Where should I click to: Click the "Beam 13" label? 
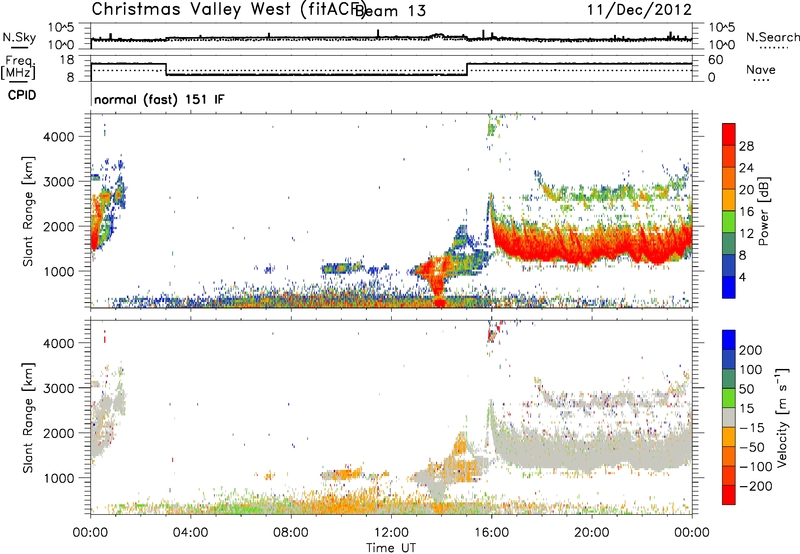[390, 11]
